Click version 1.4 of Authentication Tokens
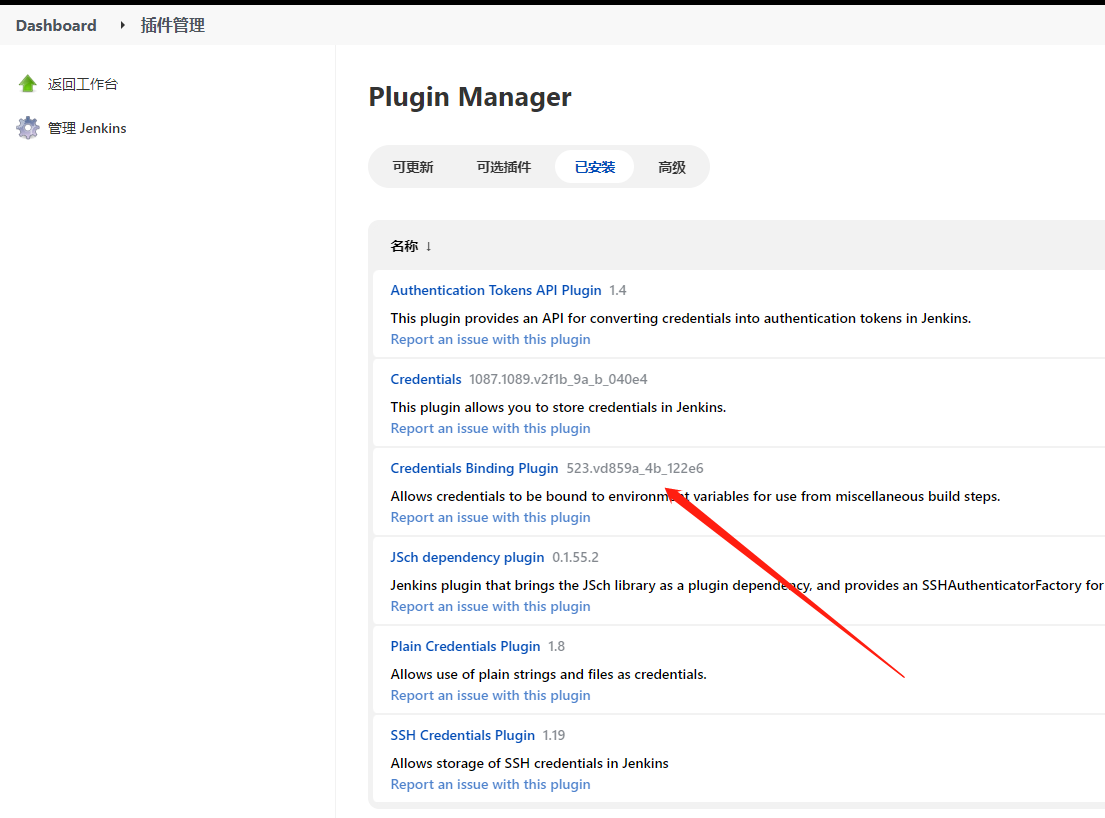 (618, 290)
